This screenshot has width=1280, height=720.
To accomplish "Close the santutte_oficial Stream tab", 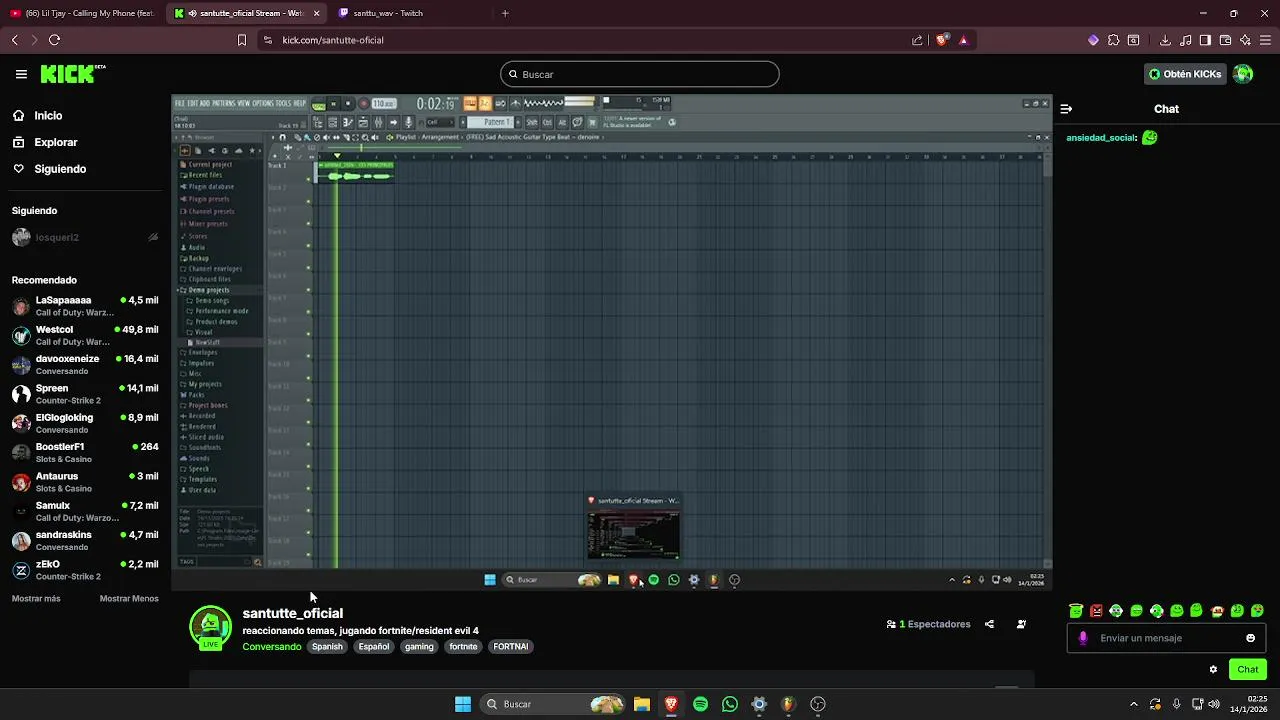I will (317, 13).
